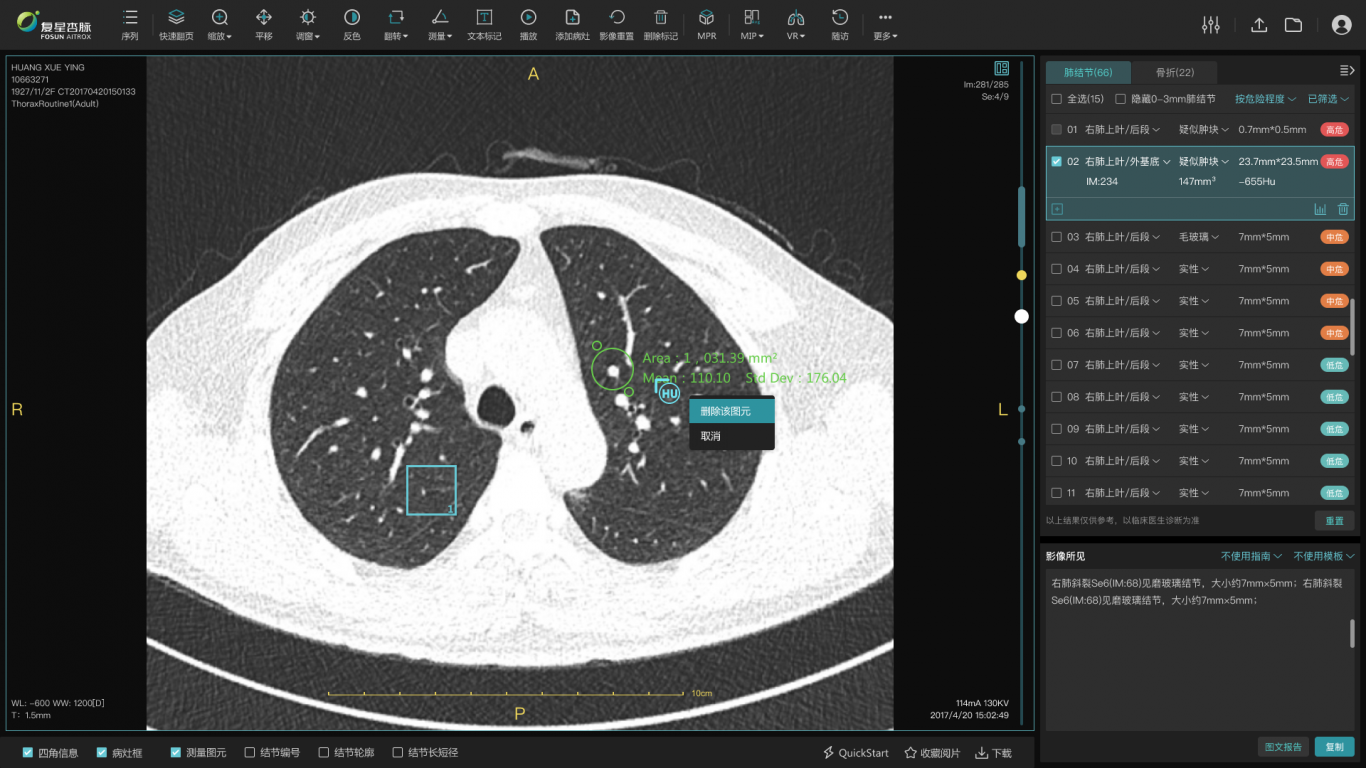Click 复制 copy button

[1334, 746]
